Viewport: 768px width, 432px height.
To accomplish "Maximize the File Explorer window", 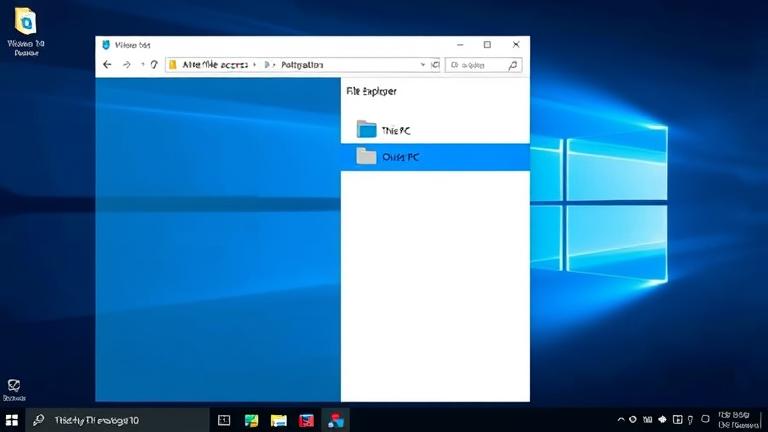I will (487, 45).
